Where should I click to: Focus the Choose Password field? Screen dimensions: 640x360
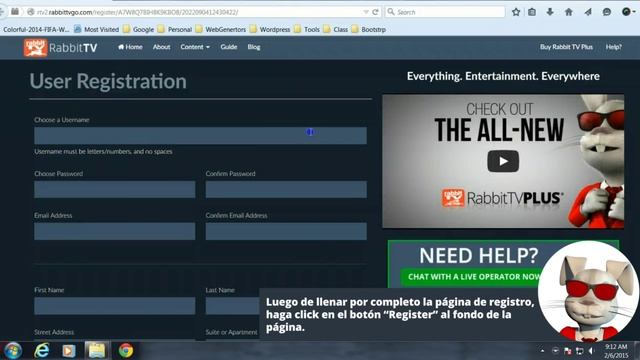115,189
